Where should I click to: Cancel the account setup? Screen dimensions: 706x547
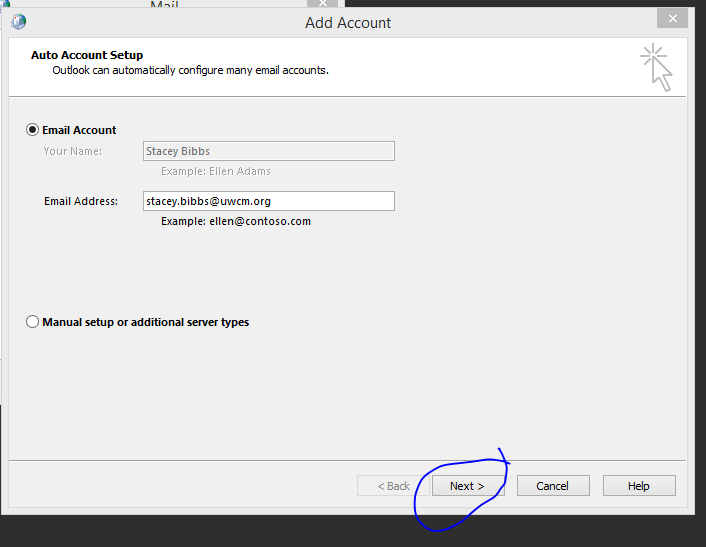pyautogui.click(x=552, y=486)
